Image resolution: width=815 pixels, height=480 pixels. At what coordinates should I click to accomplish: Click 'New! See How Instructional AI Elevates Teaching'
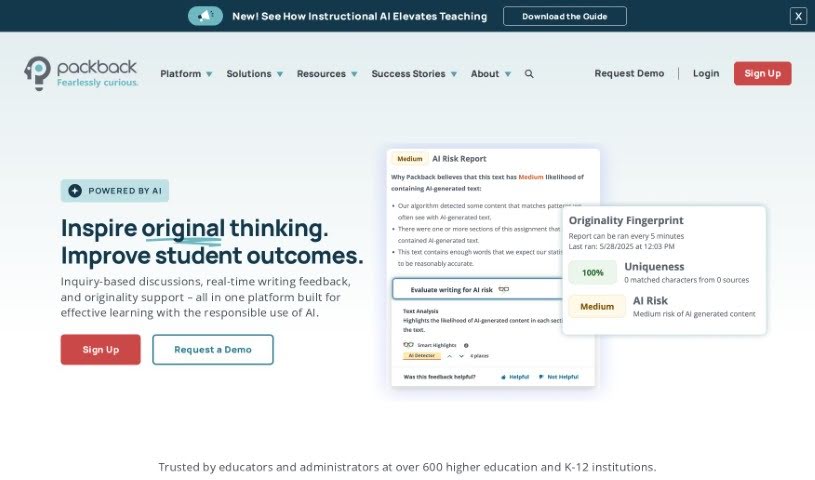pyautogui.click(x=360, y=16)
